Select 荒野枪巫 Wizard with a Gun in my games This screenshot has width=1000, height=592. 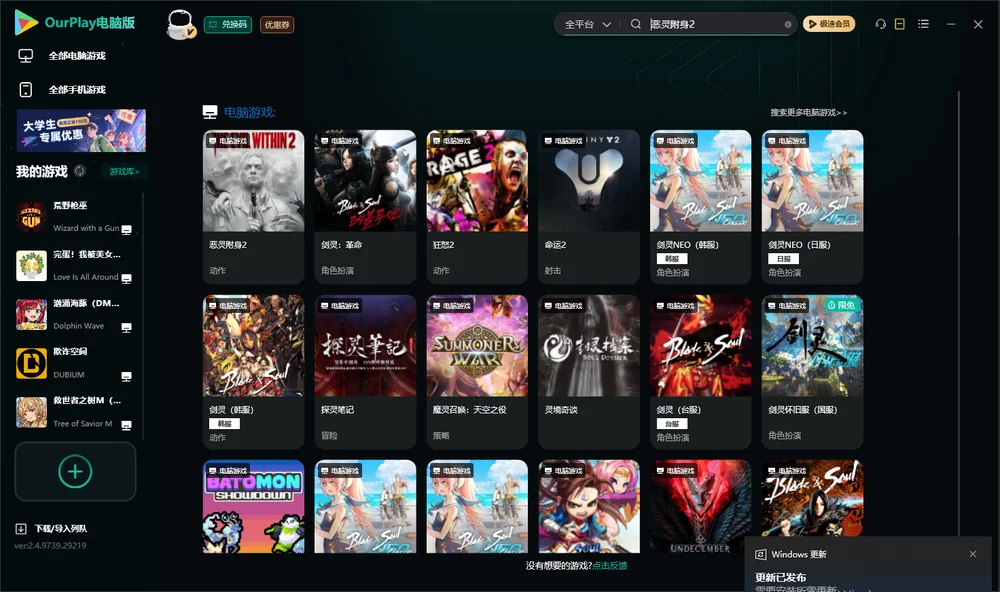pyautogui.click(x=75, y=217)
